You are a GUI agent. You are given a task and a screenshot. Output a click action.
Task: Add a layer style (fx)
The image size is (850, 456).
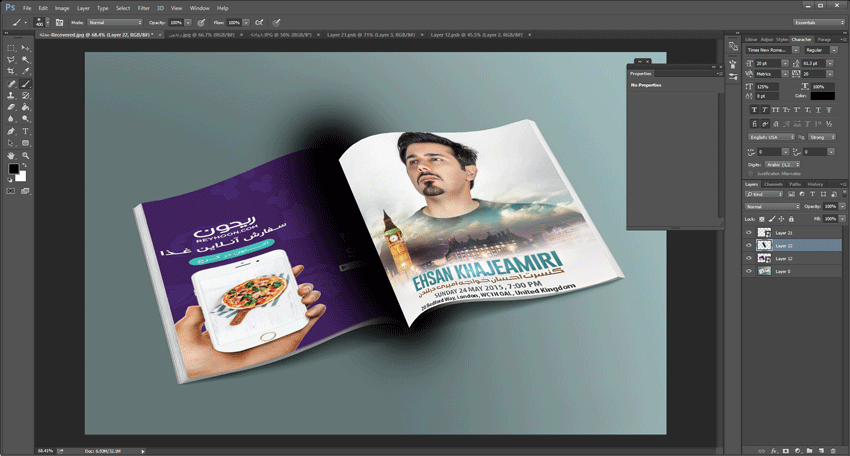coord(774,451)
